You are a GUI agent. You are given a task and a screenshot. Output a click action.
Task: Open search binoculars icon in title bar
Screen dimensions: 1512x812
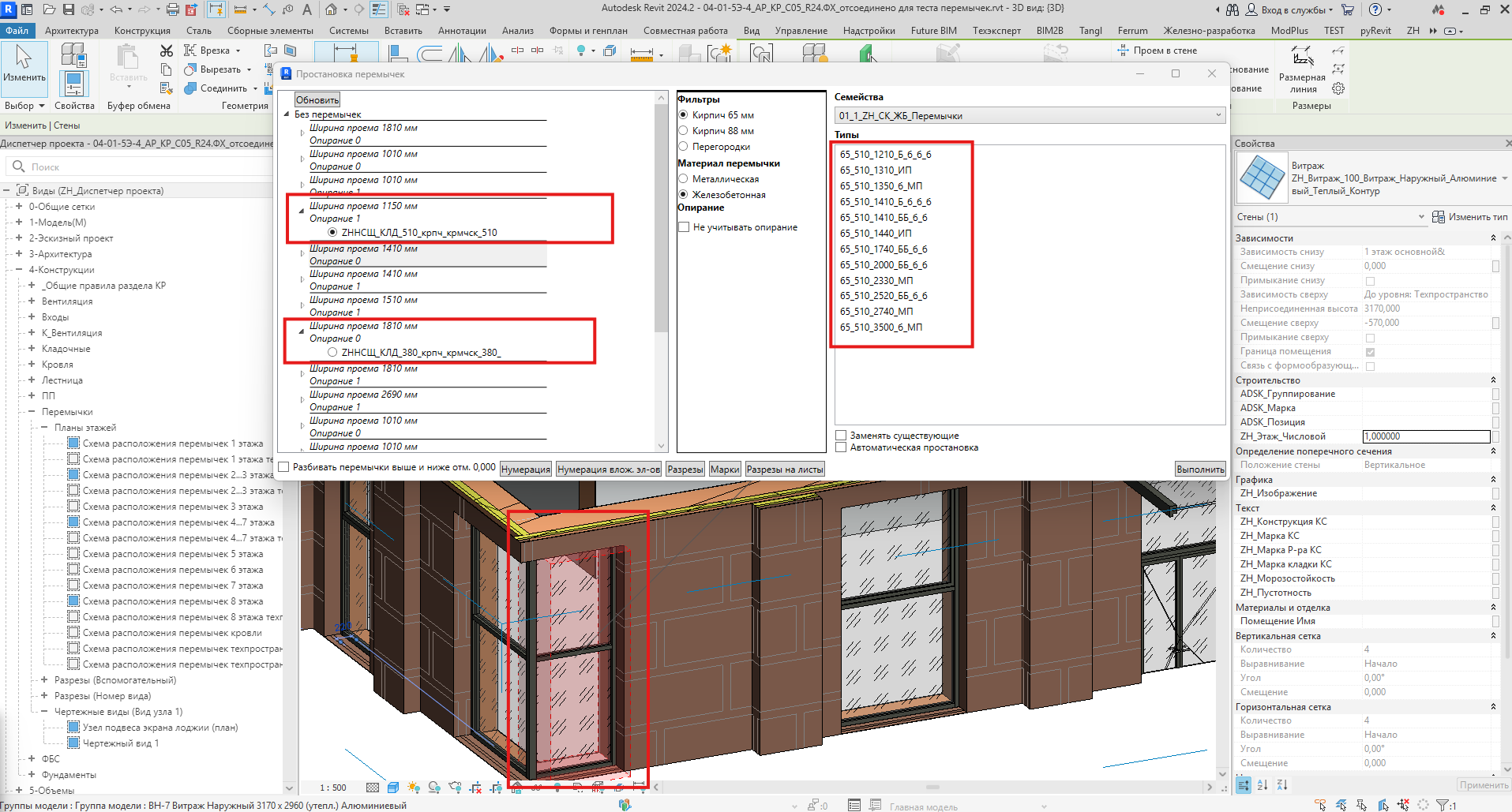[1232, 9]
